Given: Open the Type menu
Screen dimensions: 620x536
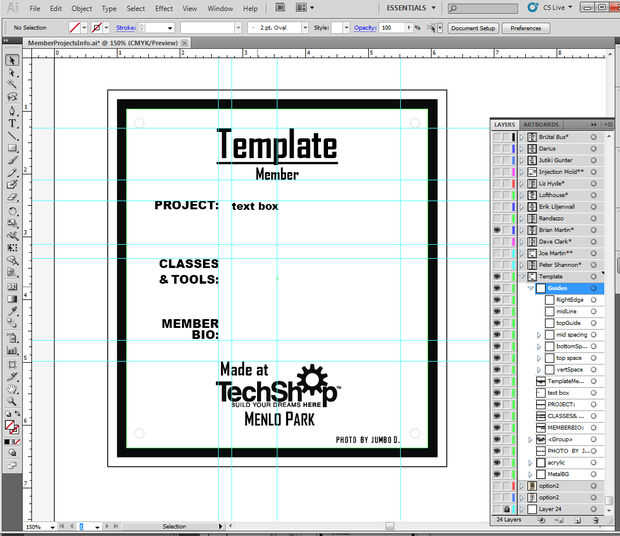Looking at the screenshot, I should [109, 8].
